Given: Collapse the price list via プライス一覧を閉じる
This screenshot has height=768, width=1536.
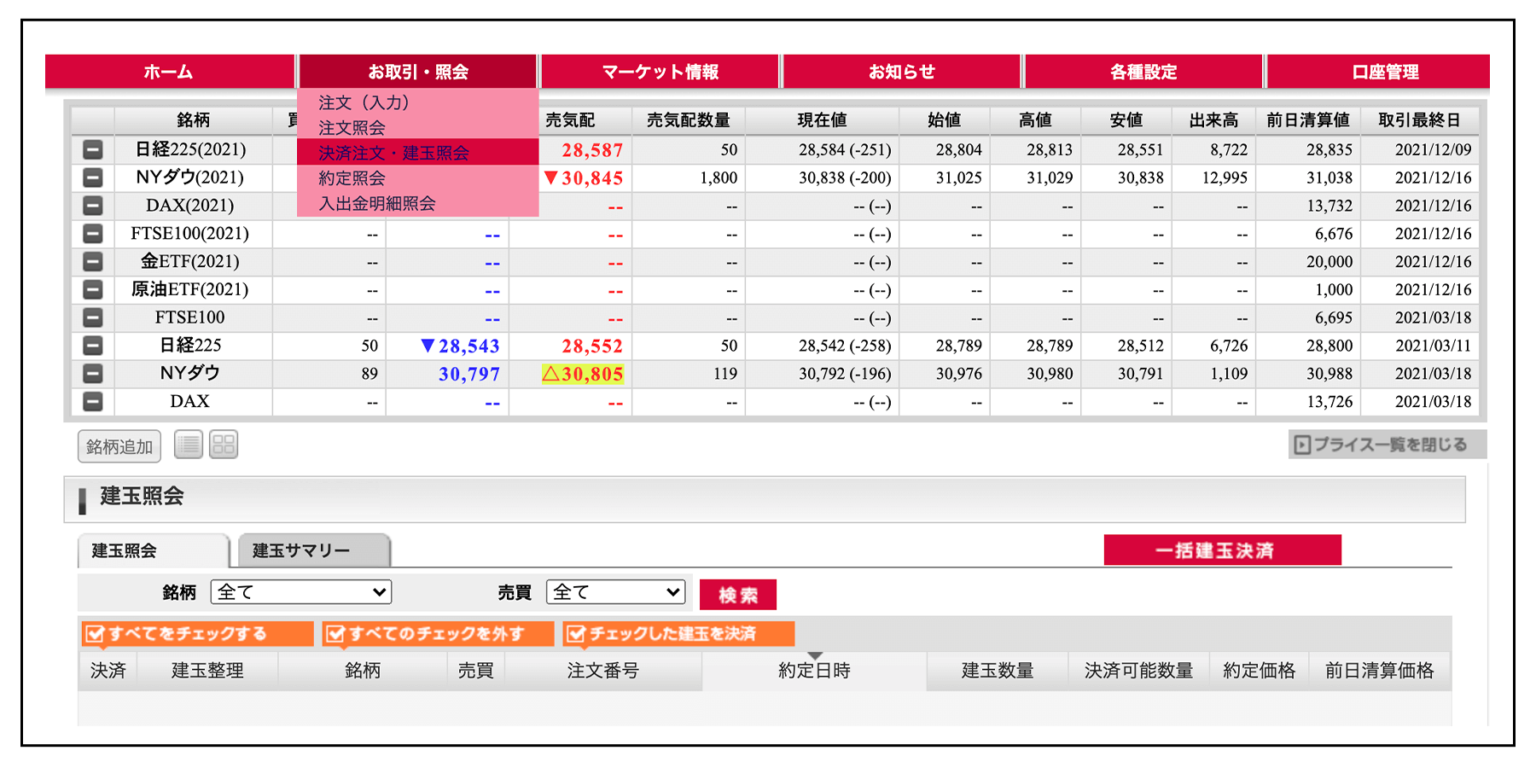Looking at the screenshot, I should tap(1386, 445).
